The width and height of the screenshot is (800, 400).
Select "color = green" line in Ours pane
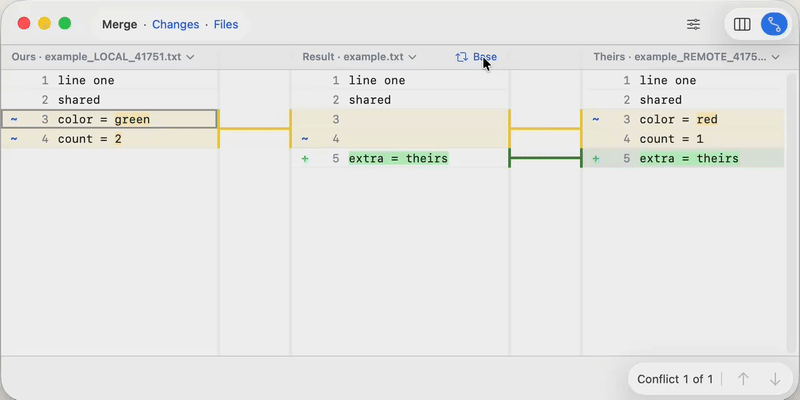[x=103, y=120]
